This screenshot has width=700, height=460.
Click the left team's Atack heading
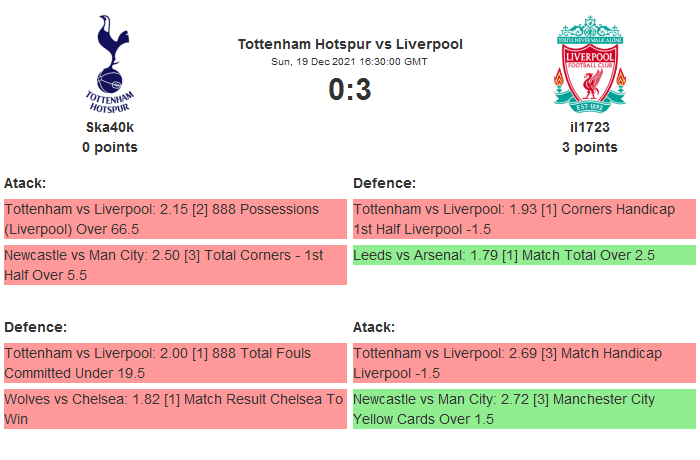click(x=25, y=183)
